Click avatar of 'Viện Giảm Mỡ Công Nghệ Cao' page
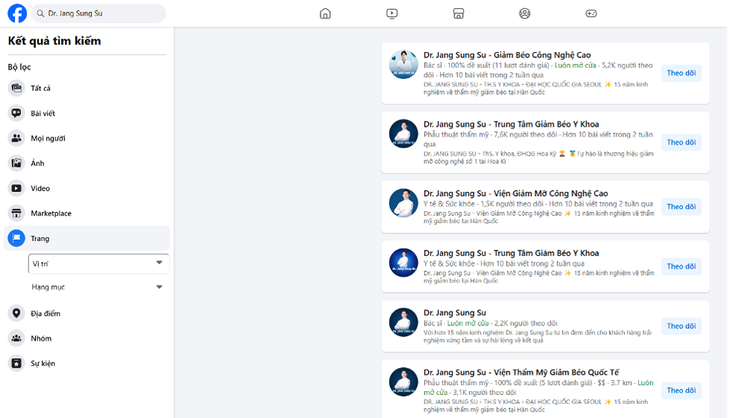This screenshot has width=730, height=418. 403,203
